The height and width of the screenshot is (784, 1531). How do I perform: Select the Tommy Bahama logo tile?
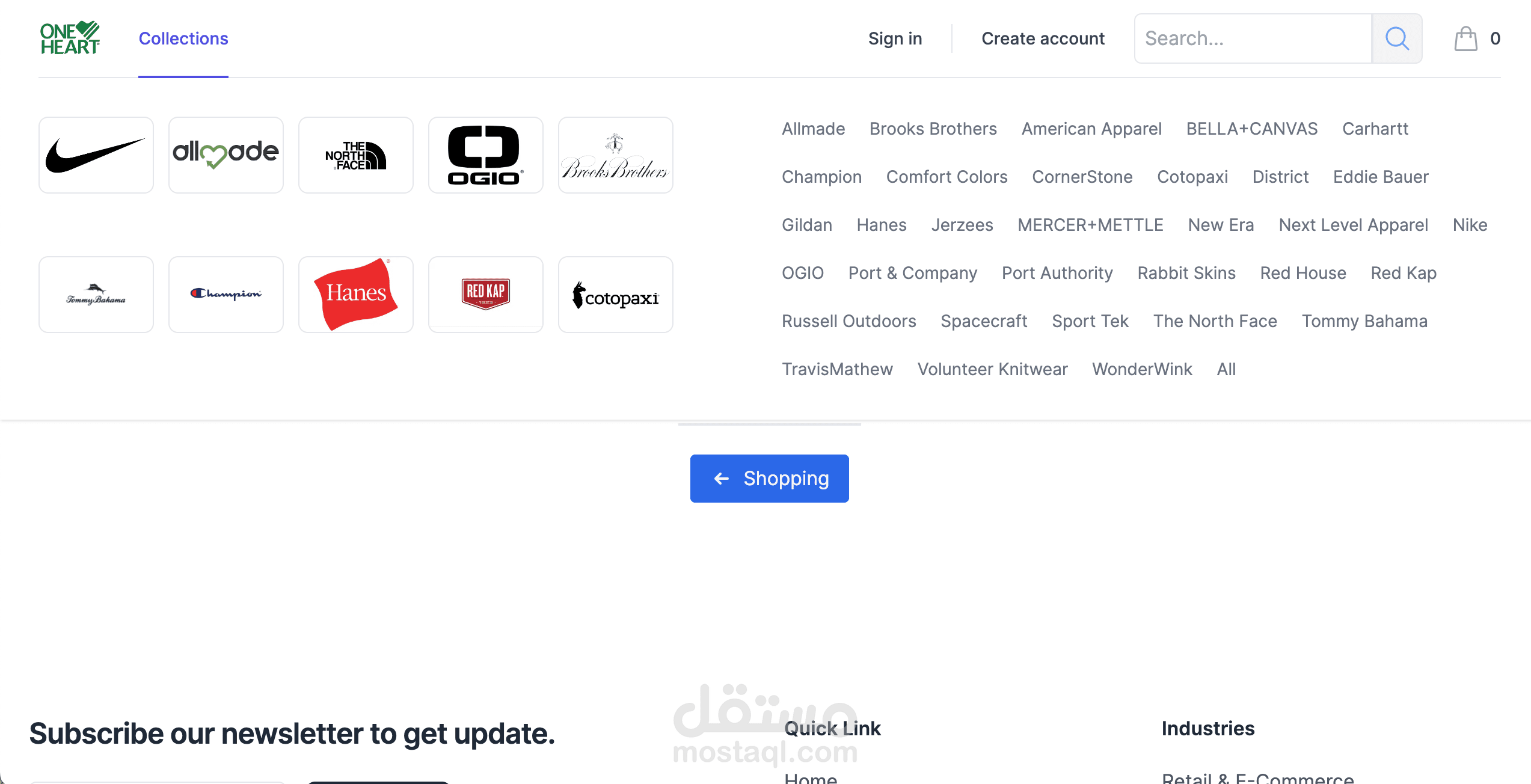tap(96, 295)
